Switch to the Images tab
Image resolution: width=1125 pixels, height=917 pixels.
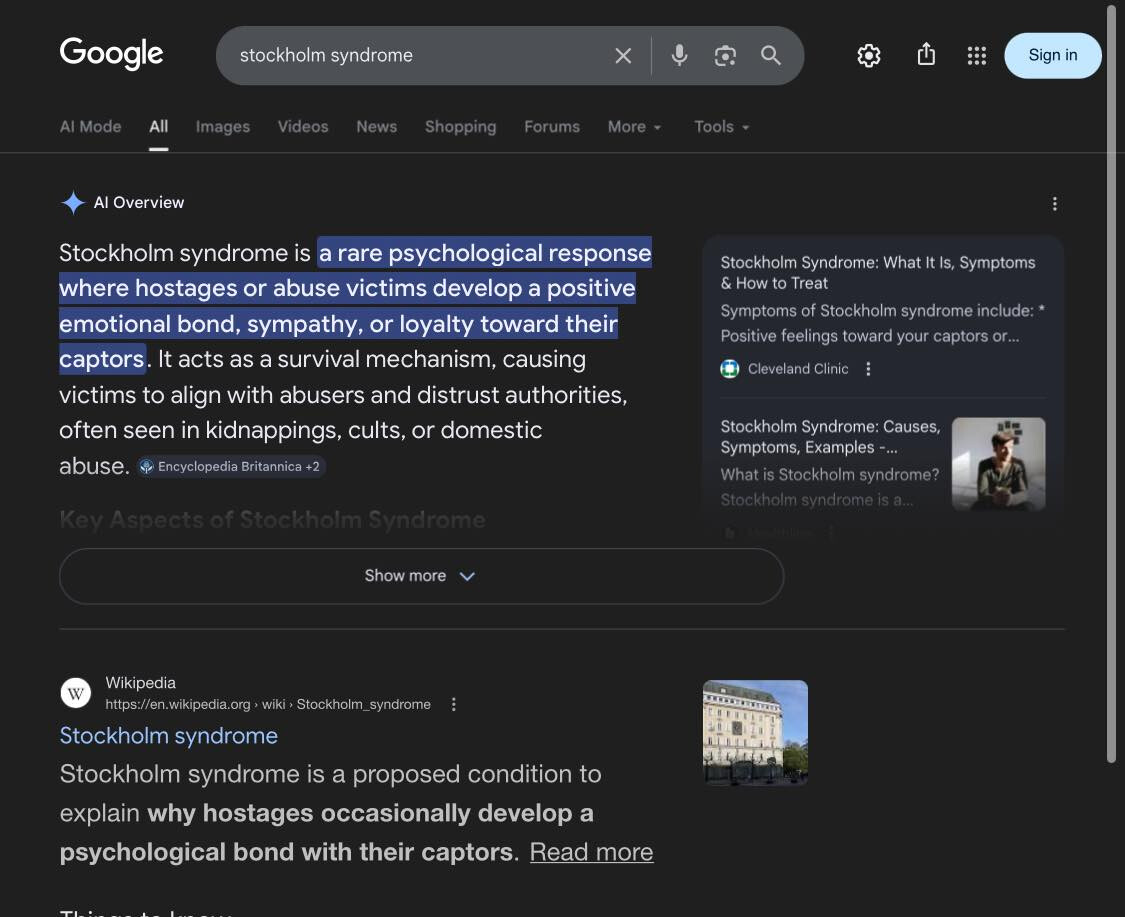tap(222, 127)
